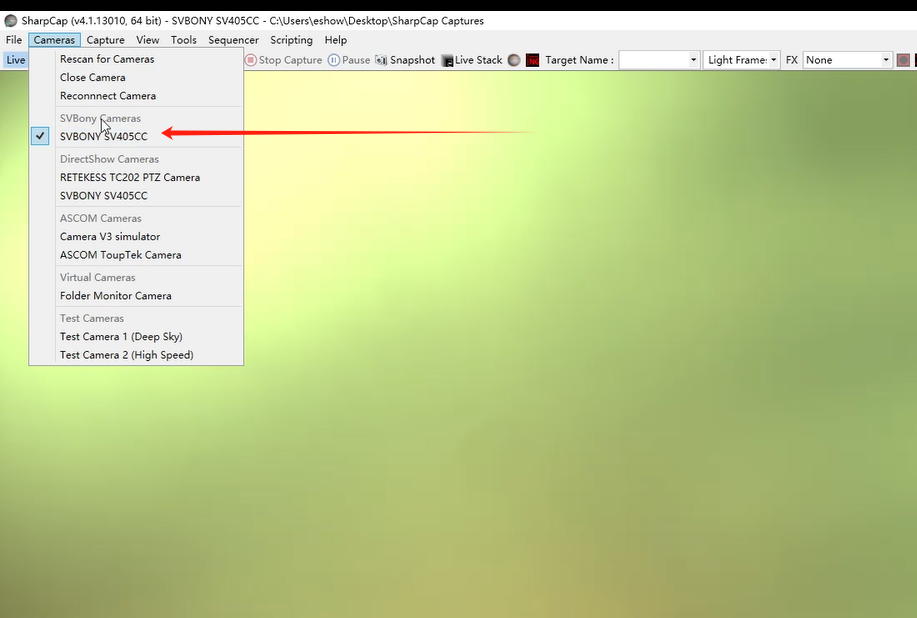Click the Target Name input field
This screenshot has width=917, height=618.
(654, 60)
